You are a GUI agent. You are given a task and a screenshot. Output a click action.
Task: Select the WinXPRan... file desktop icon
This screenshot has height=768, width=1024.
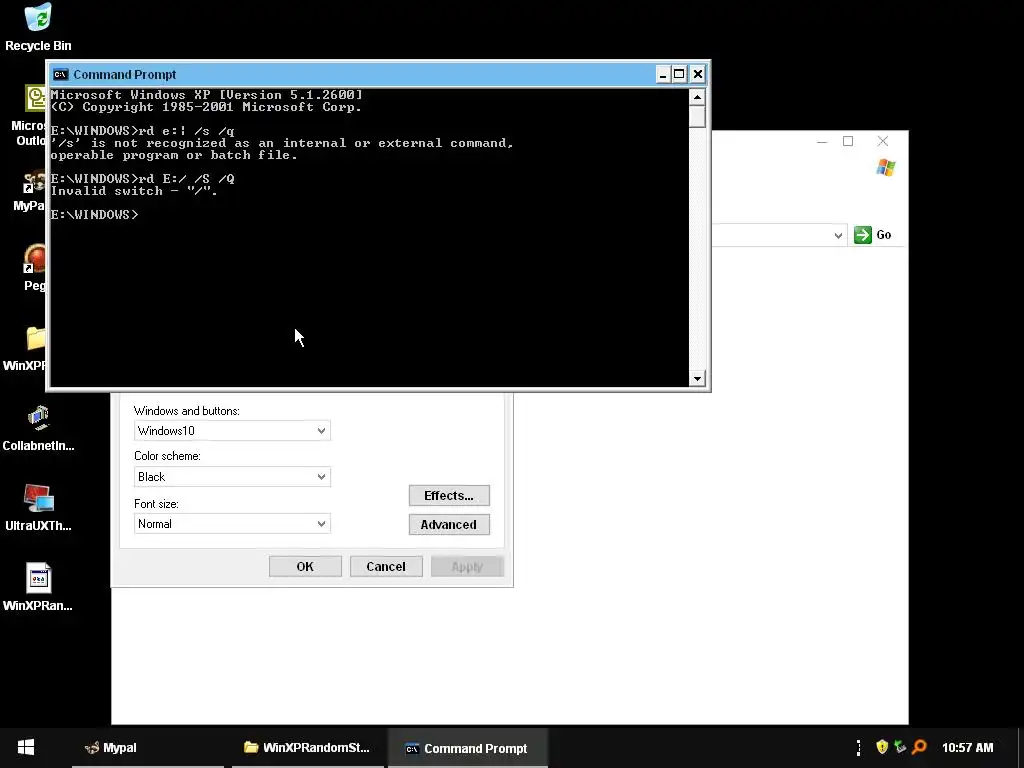coord(38,588)
